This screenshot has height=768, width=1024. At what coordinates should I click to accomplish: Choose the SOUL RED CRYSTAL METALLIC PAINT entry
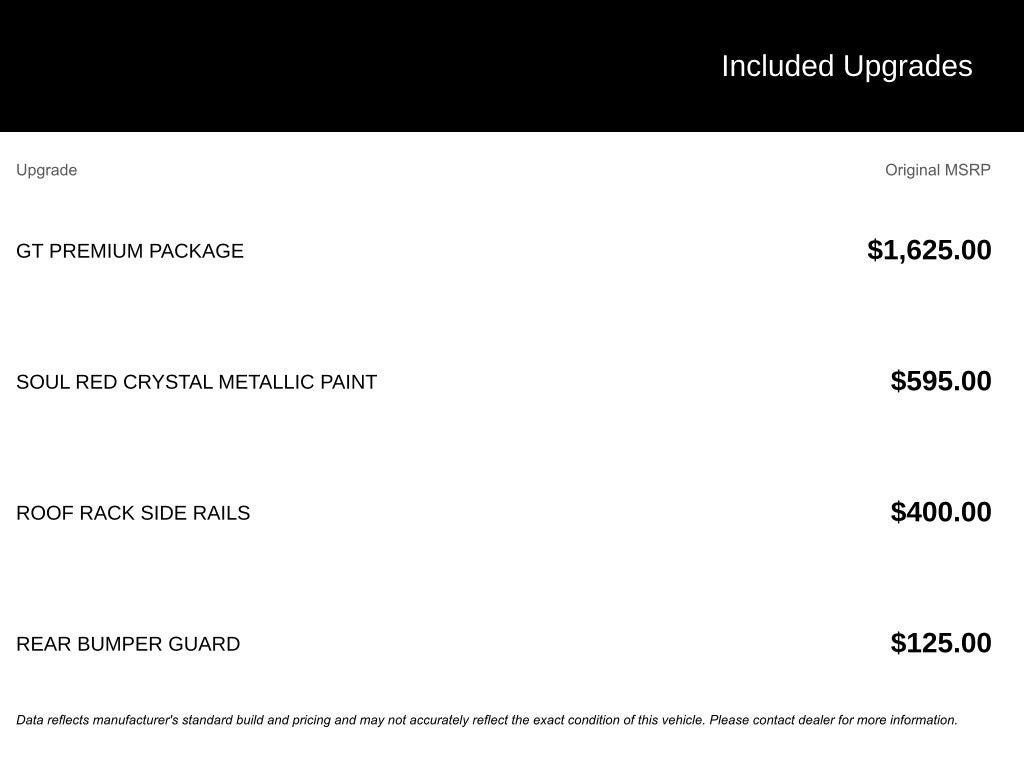pyautogui.click(x=196, y=382)
